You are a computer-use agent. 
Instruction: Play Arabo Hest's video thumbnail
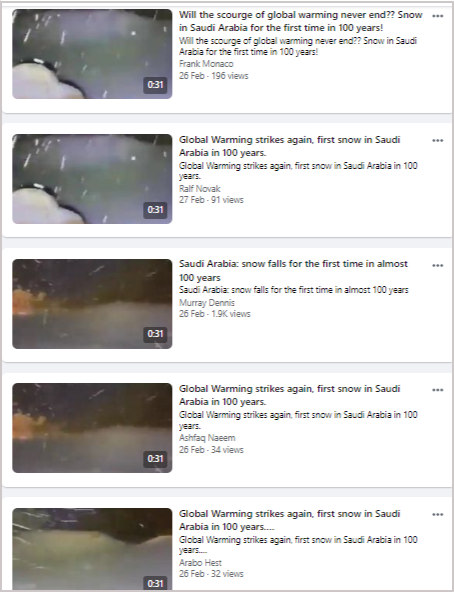coord(92,550)
